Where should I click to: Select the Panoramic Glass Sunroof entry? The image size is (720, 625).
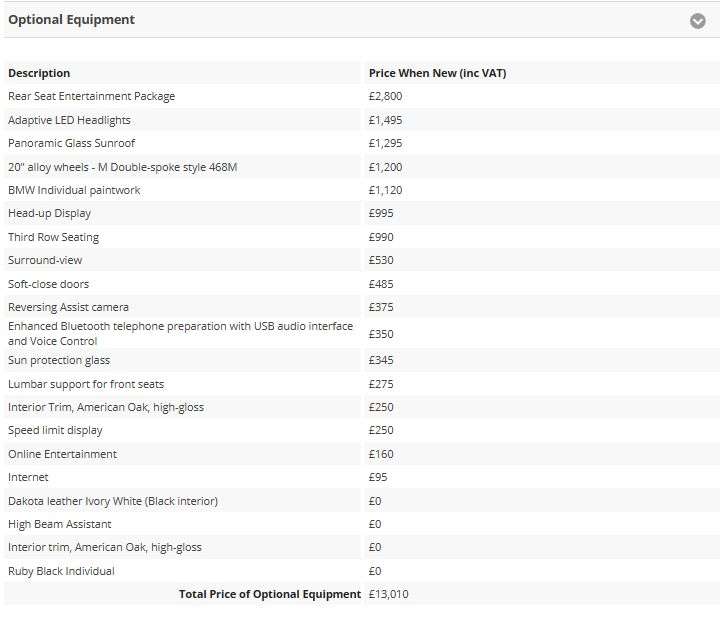tap(72, 143)
